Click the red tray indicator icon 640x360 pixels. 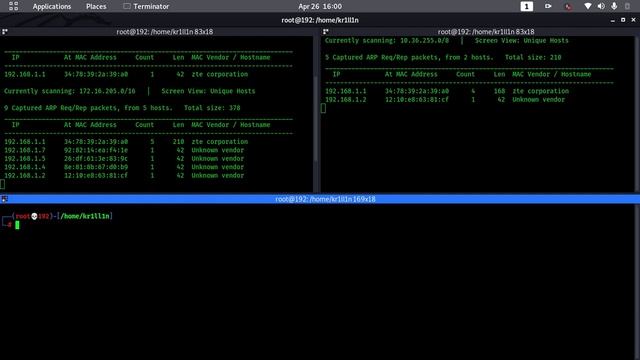tap(568, 7)
